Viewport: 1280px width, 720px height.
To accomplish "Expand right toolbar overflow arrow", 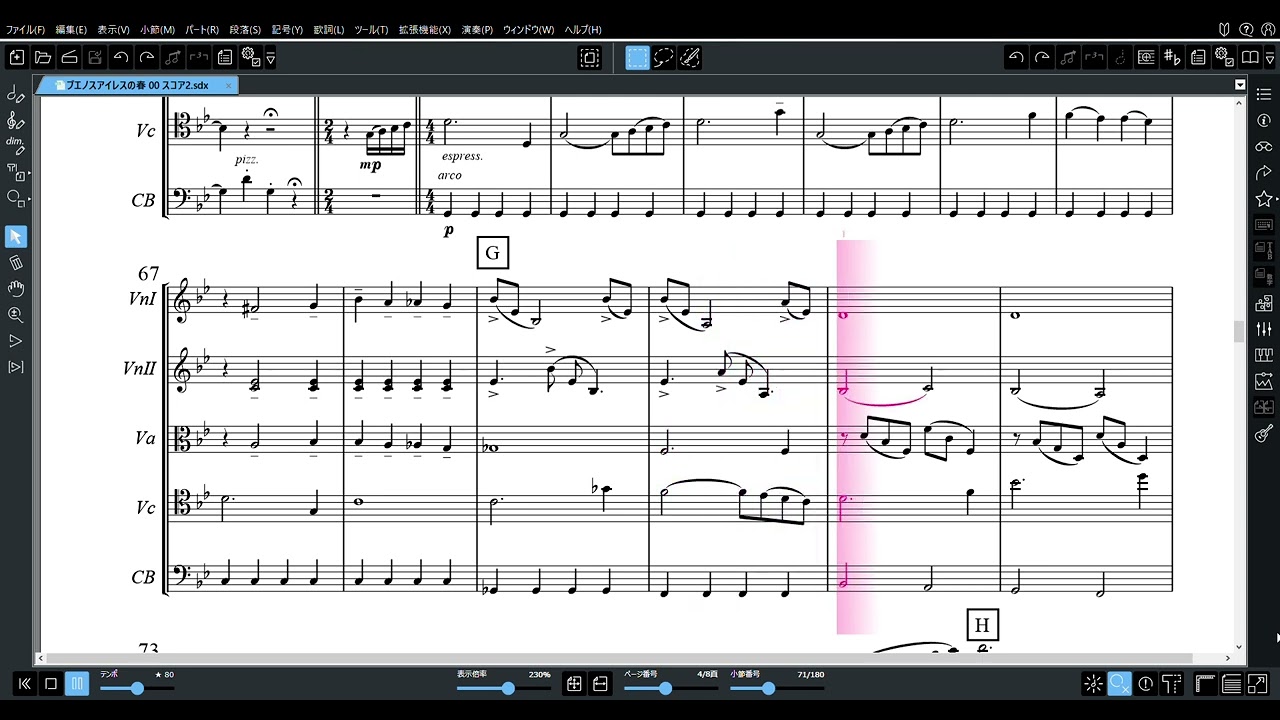I will point(1269,59).
